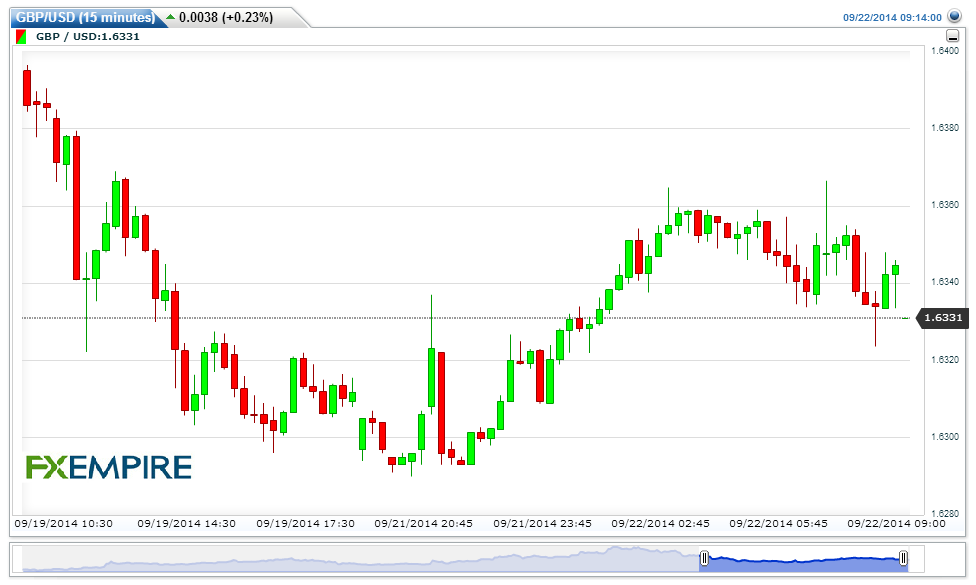
Task: Click the 09/19/2014 17:30 time label
Action: pyautogui.click(x=306, y=524)
